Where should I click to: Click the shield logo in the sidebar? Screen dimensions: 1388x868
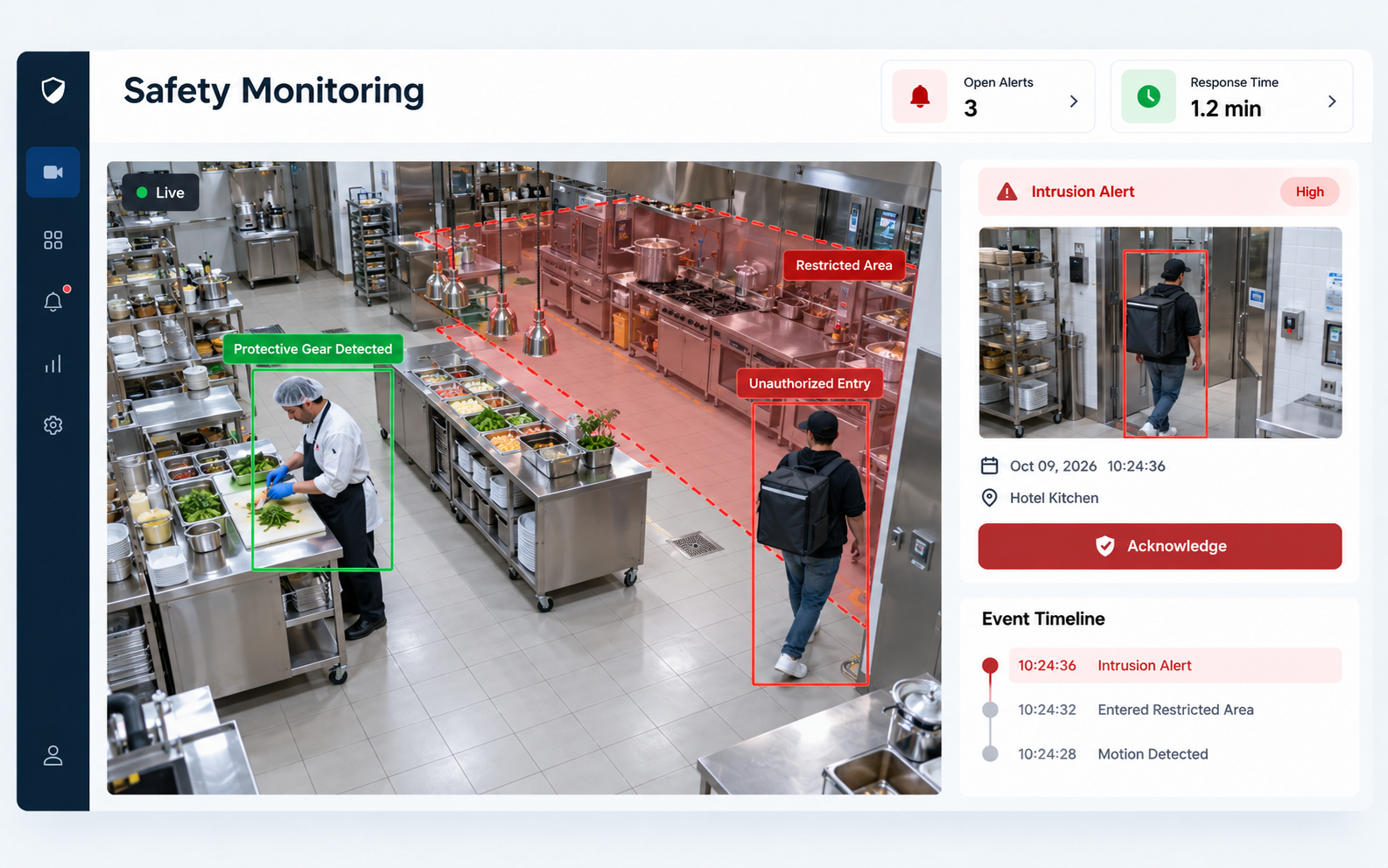[x=53, y=90]
